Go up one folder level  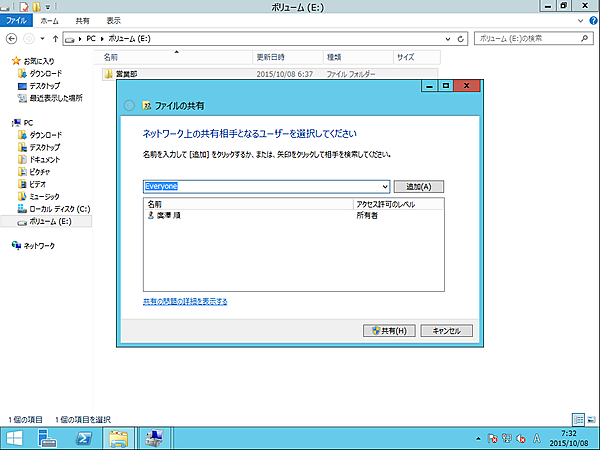(x=55, y=39)
